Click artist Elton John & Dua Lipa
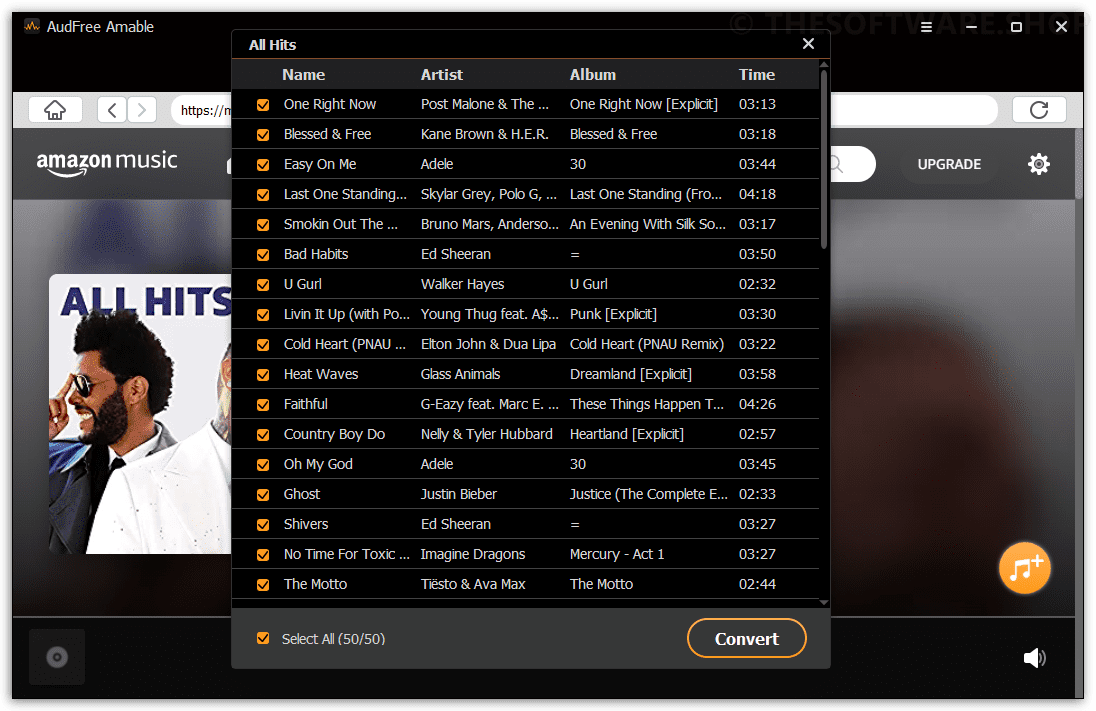This screenshot has height=711, width=1096. pos(488,345)
